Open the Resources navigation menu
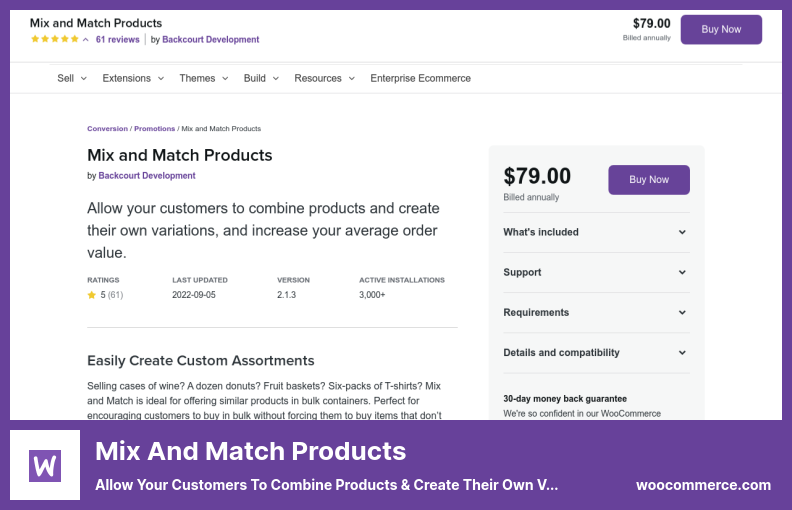This screenshot has height=510, width=792. point(324,78)
